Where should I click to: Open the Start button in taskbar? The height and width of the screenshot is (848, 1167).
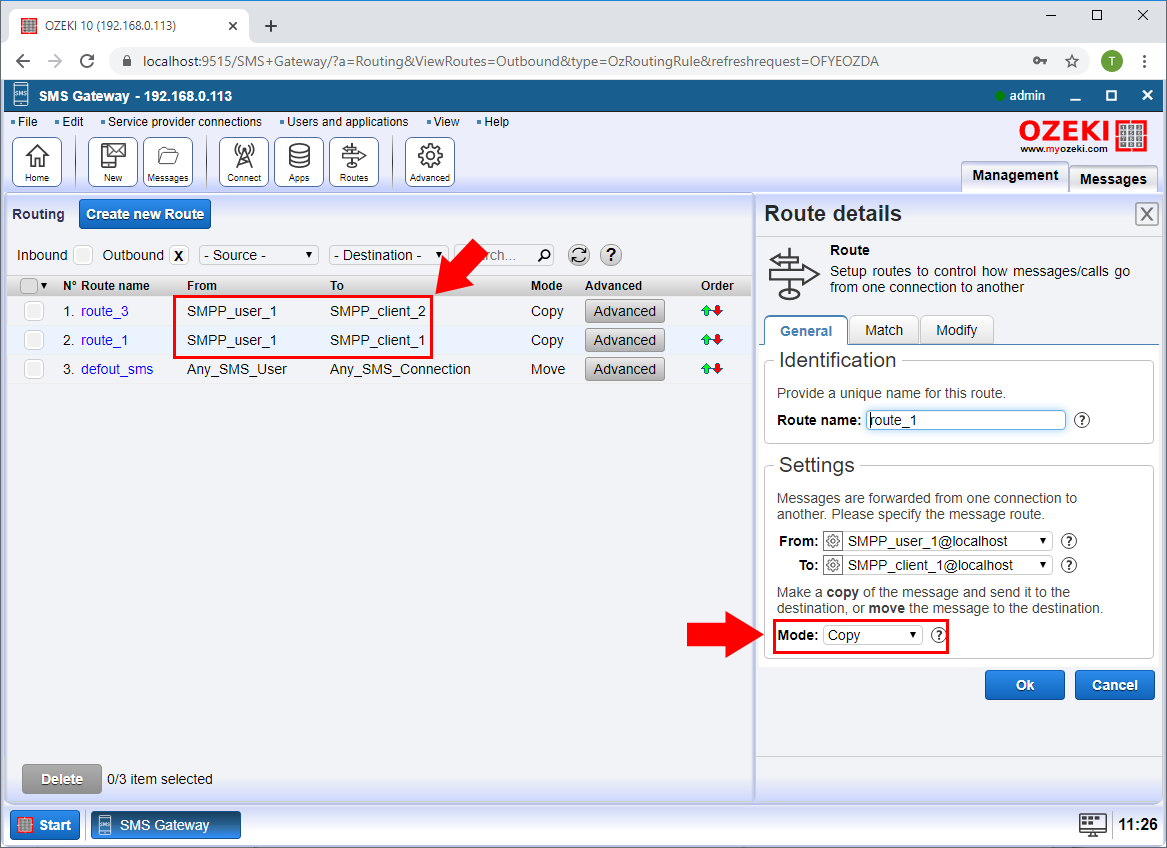(45, 825)
